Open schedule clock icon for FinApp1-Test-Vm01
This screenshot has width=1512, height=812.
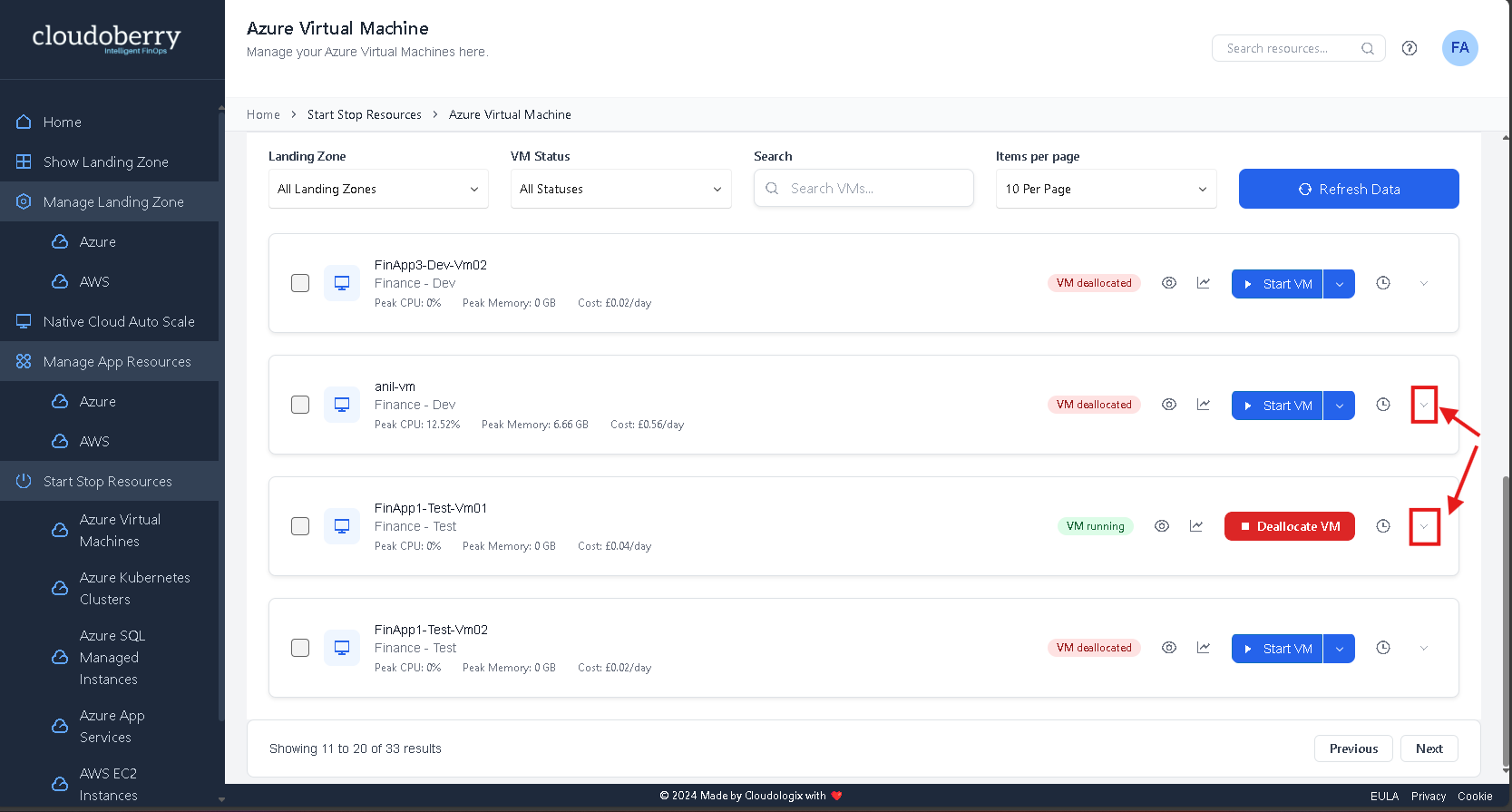tap(1383, 526)
